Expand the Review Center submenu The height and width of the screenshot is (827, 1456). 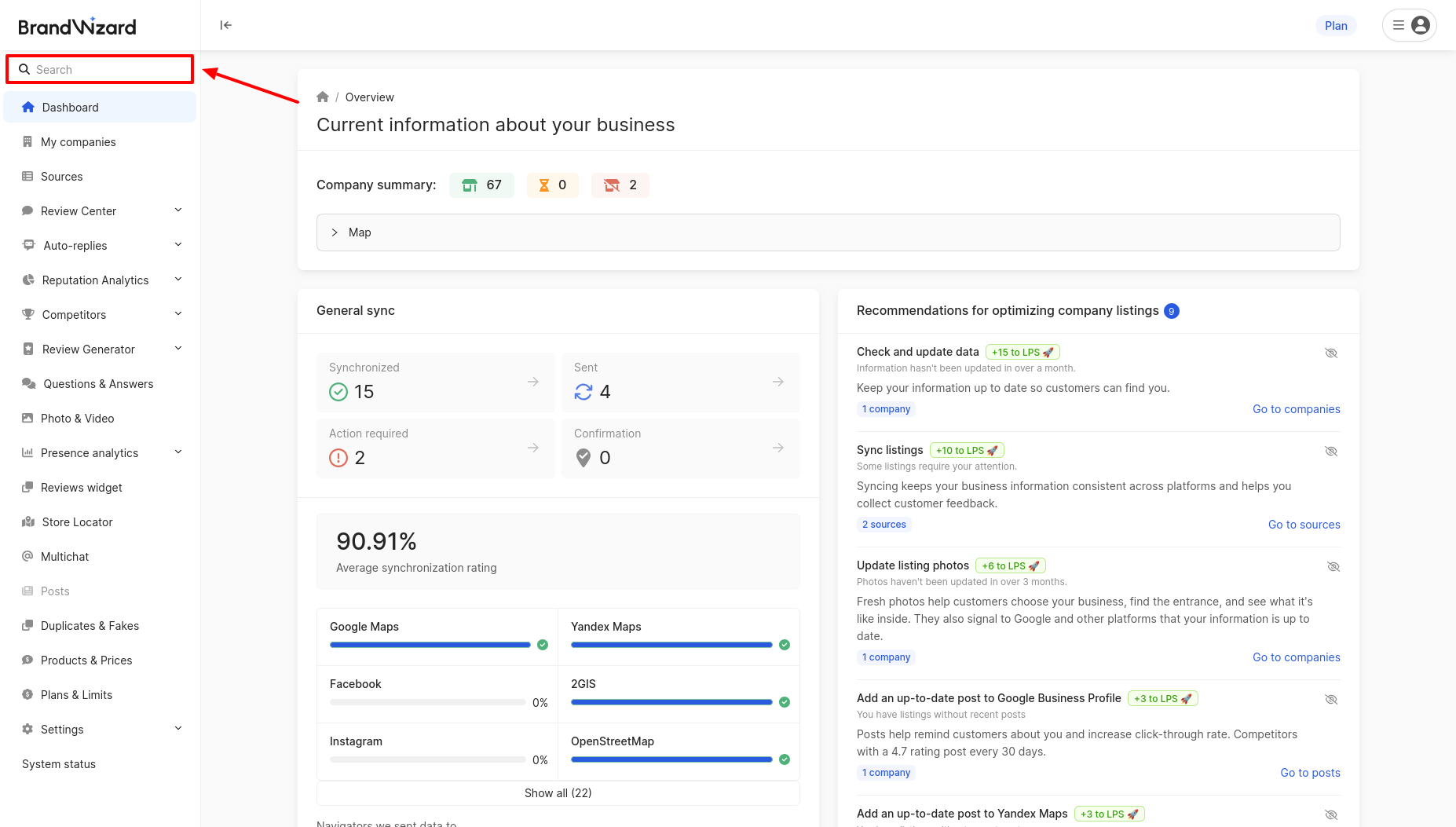pos(178,210)
